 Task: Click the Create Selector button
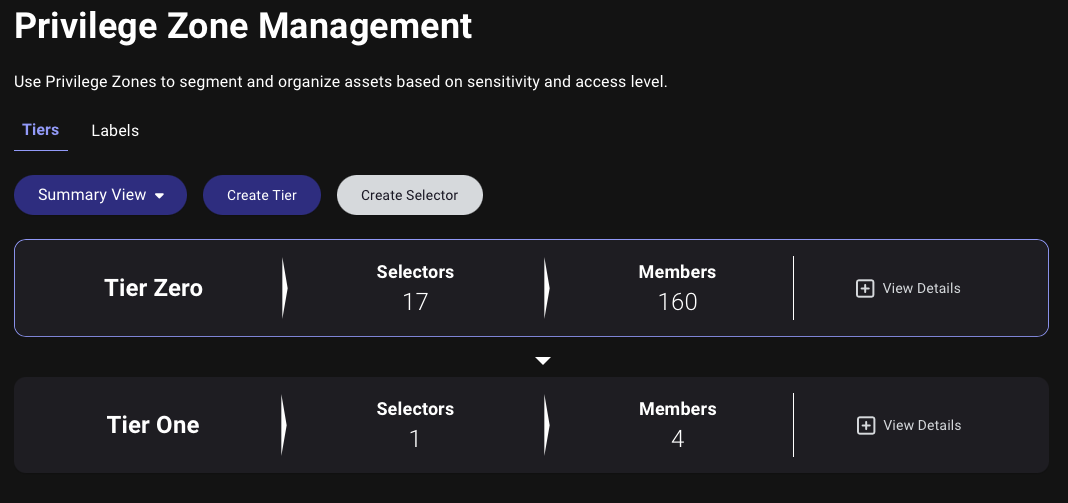pyautogui.click(x=409, y=195)
